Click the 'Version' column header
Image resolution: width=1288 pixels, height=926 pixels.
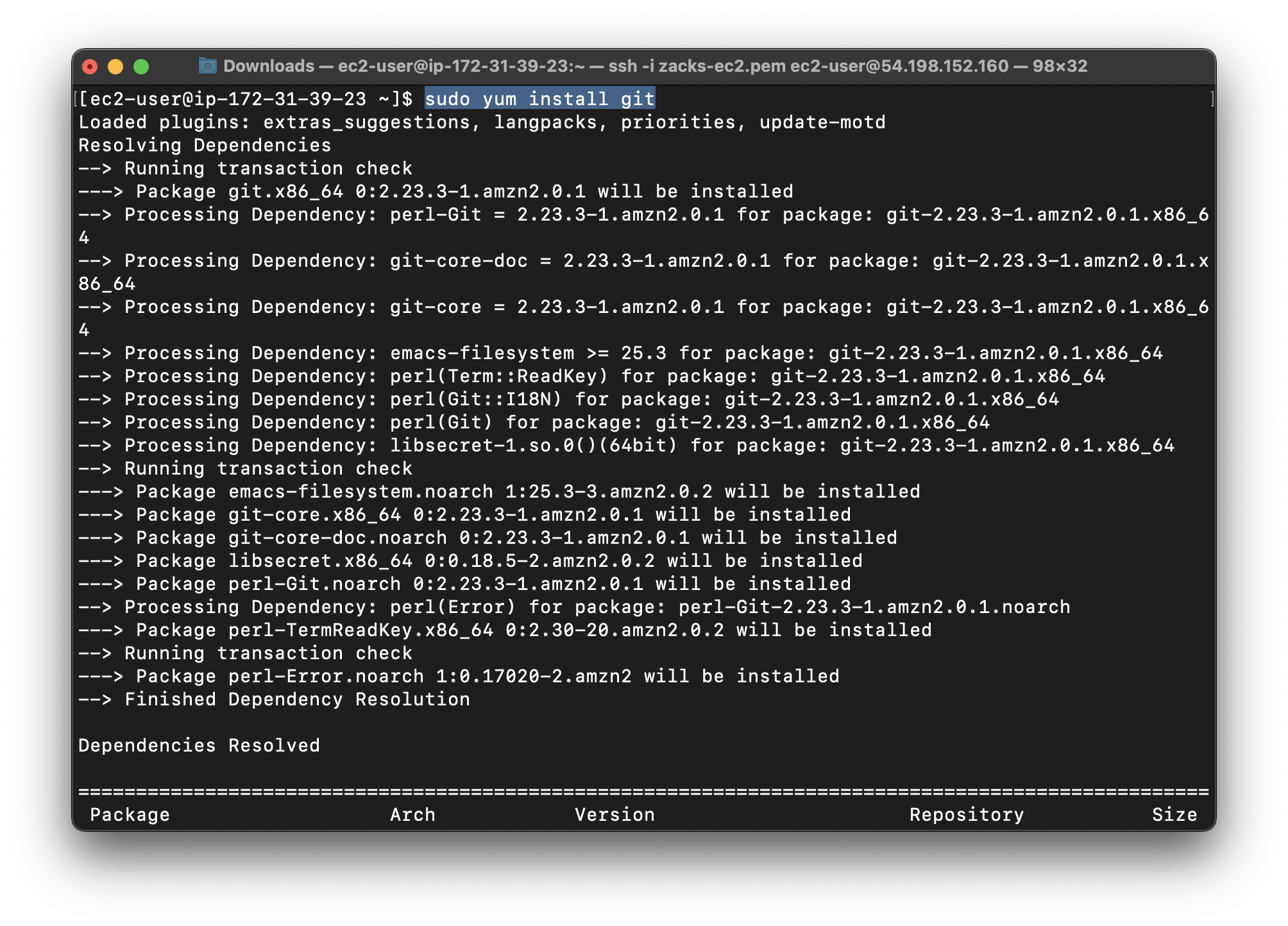[614, 814]
